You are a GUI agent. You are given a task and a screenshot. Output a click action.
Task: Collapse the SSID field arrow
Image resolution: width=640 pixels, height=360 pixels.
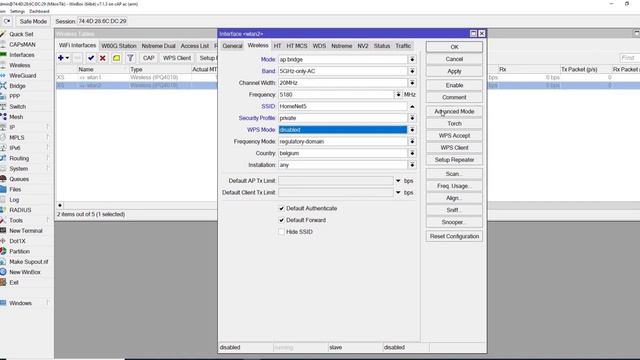pos(412,107)
